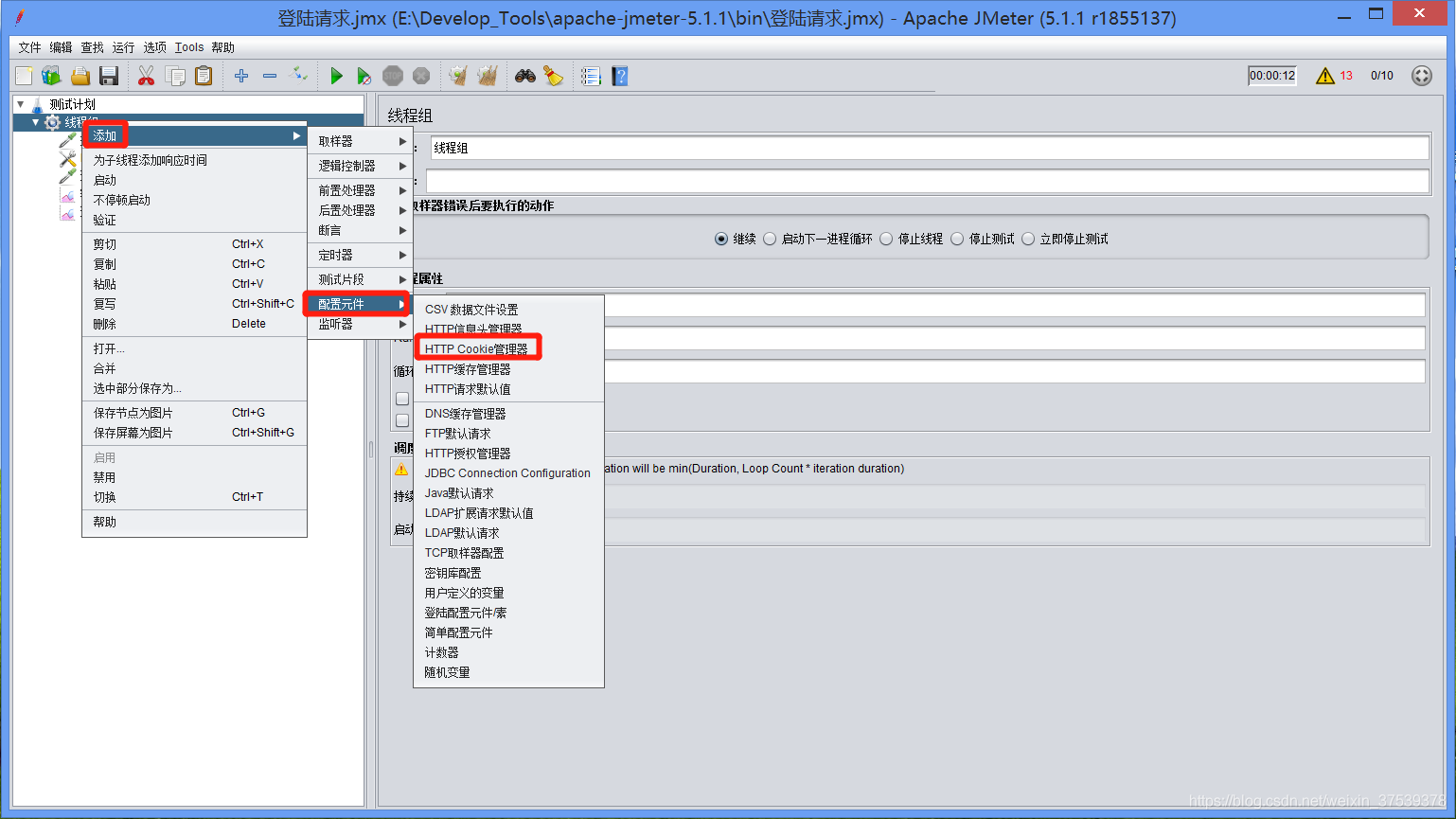Open the 测试片段 submenu

pos(361,279)
